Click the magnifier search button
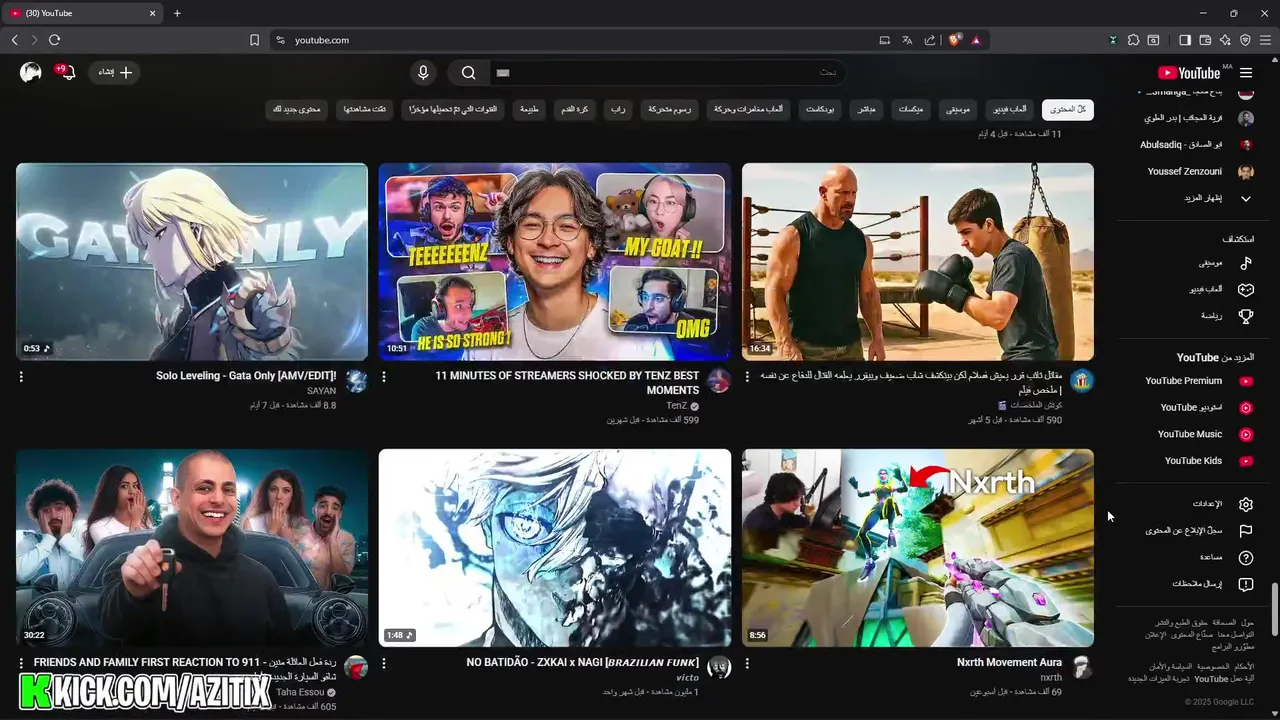The height and width of the screenshot is (720, 1280). (468, 72)
